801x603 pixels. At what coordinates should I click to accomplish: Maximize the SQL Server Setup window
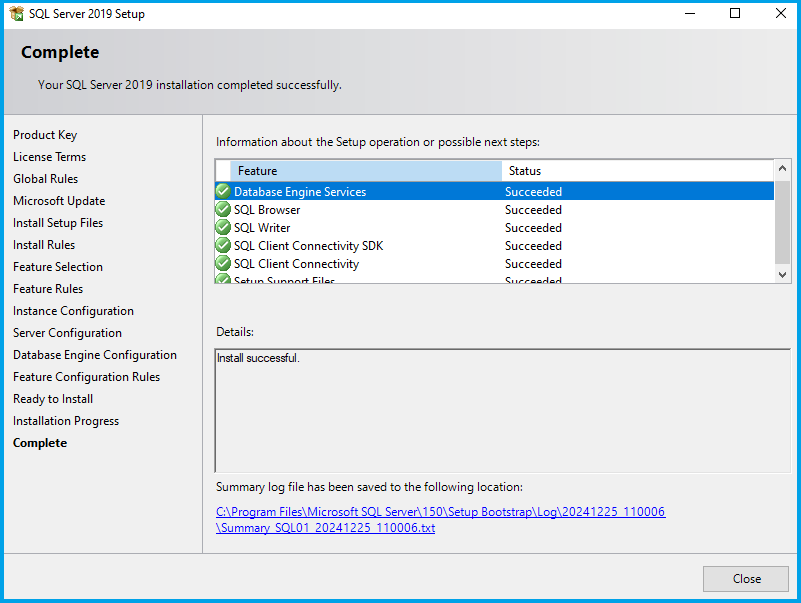pos(735,14)
